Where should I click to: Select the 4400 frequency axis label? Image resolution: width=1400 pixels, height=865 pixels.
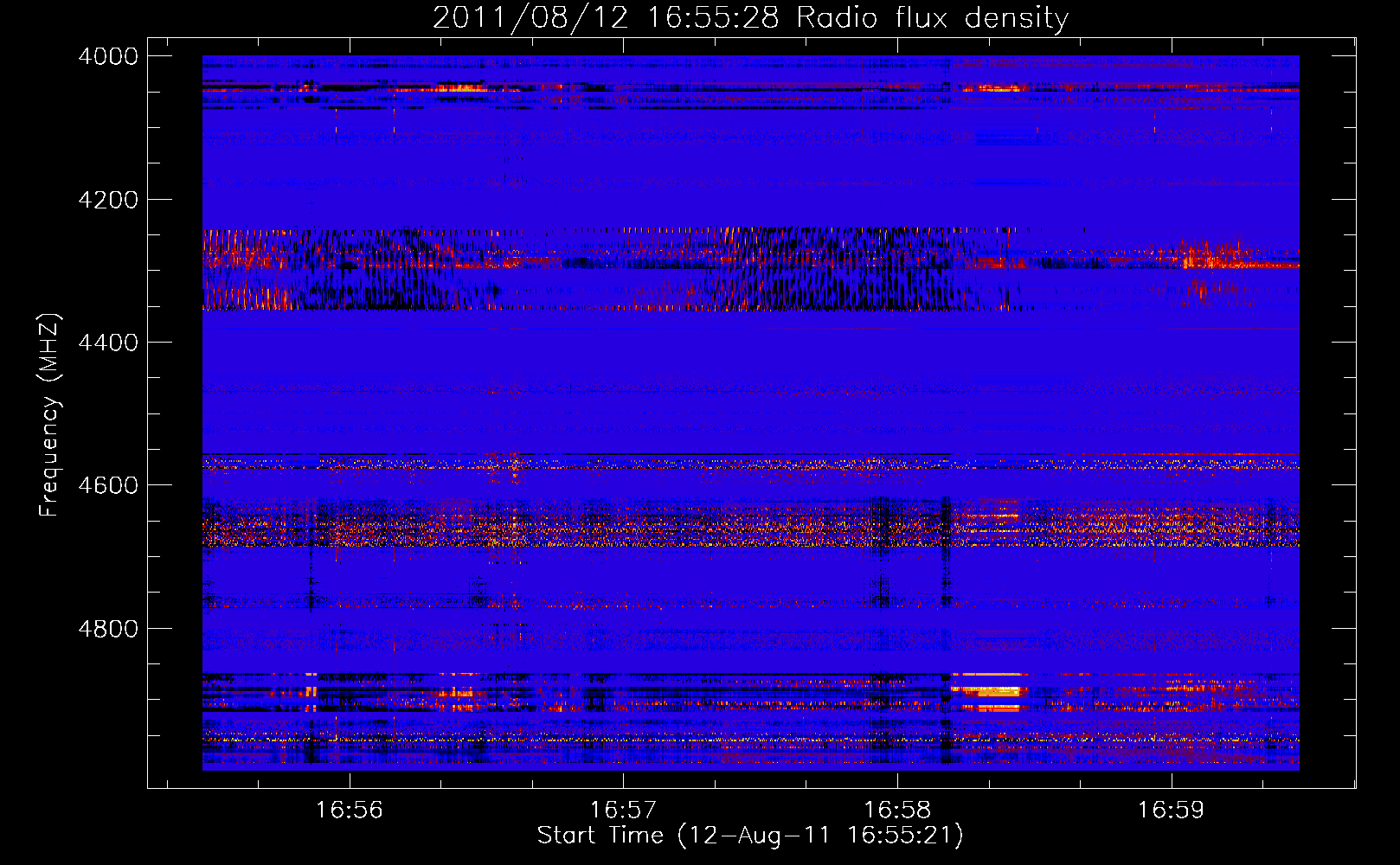point(108,343)
